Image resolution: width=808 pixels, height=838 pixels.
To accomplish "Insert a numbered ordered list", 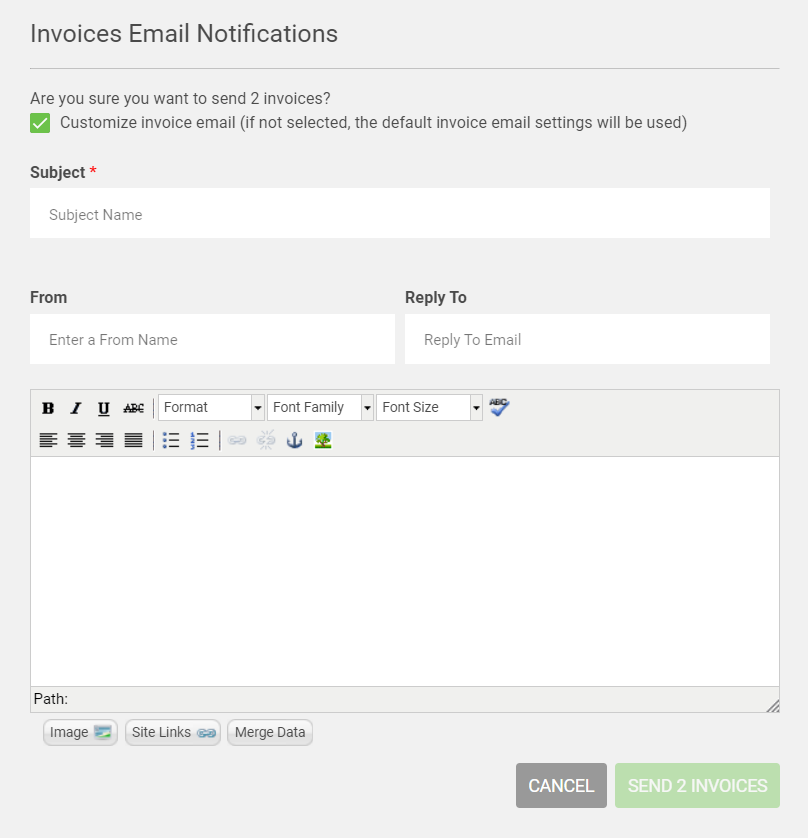I will [199, 440].
